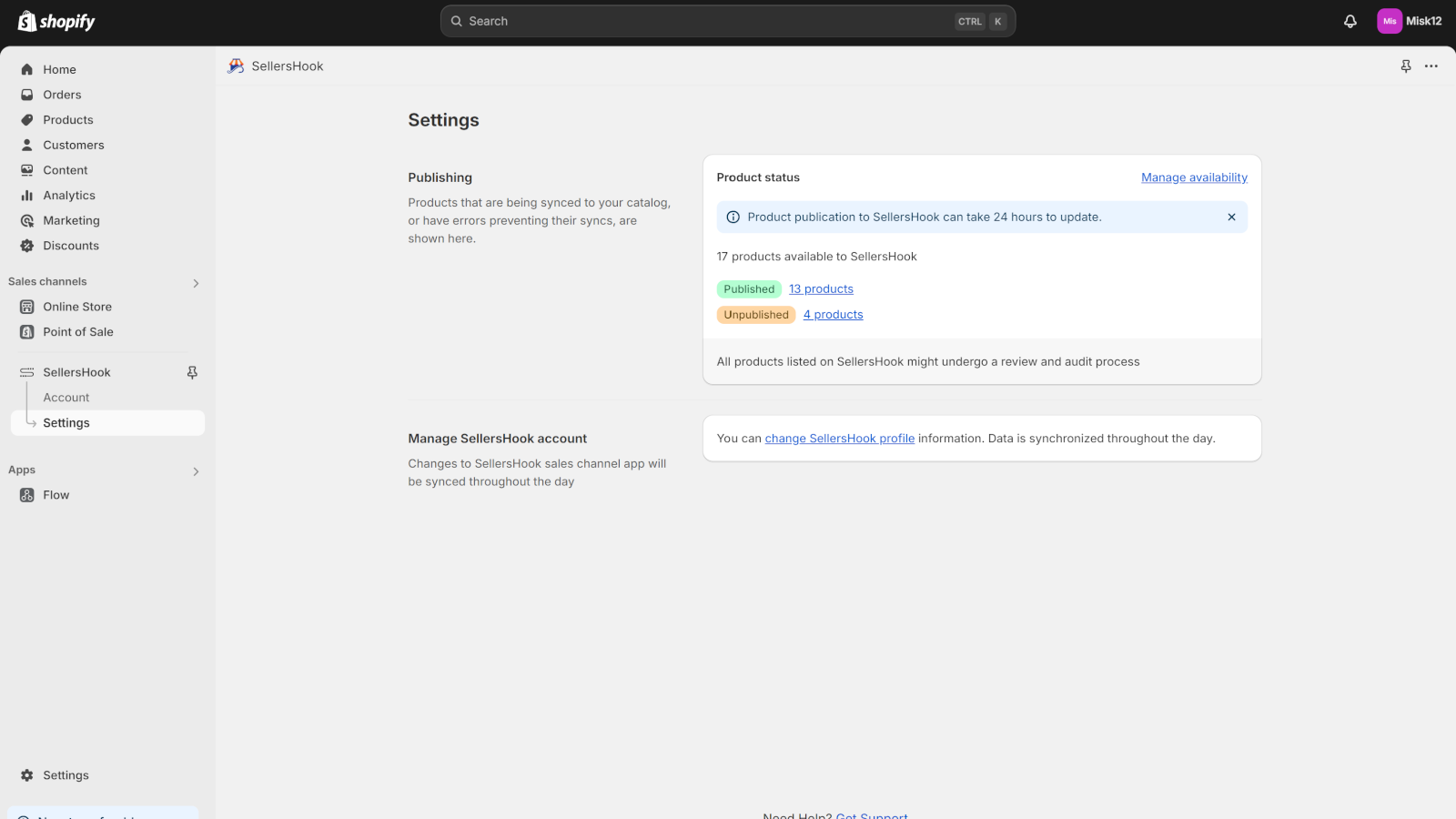The image size is (1456, 819).
Task: Click the Get Support link
Action: [872, 815]
